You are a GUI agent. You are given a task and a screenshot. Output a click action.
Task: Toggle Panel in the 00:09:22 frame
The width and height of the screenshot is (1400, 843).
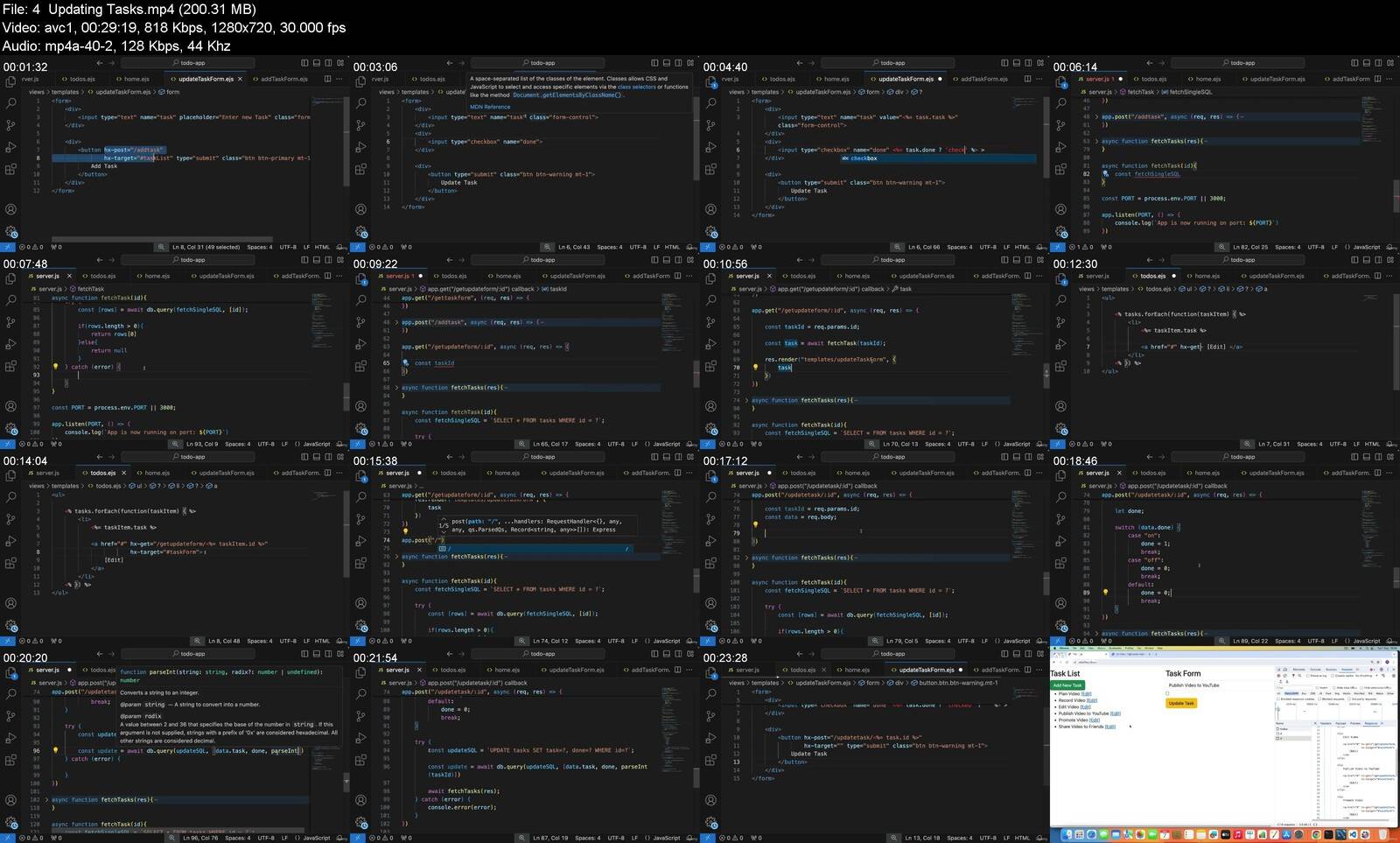click(667, 260)
